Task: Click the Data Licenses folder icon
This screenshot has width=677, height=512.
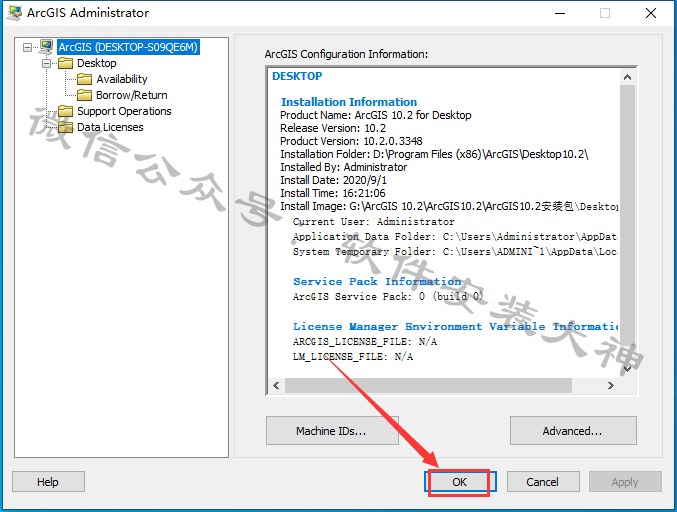Action: [x=65, y=127]
